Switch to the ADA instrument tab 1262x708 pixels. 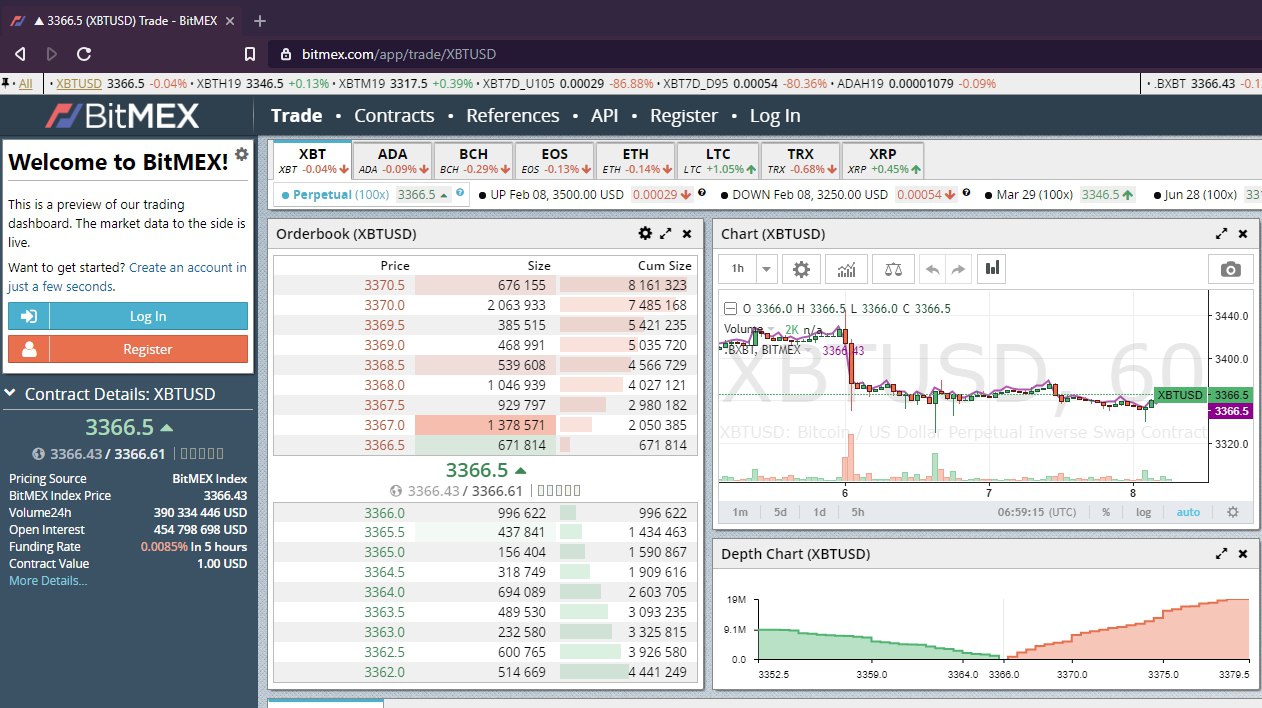393,160
